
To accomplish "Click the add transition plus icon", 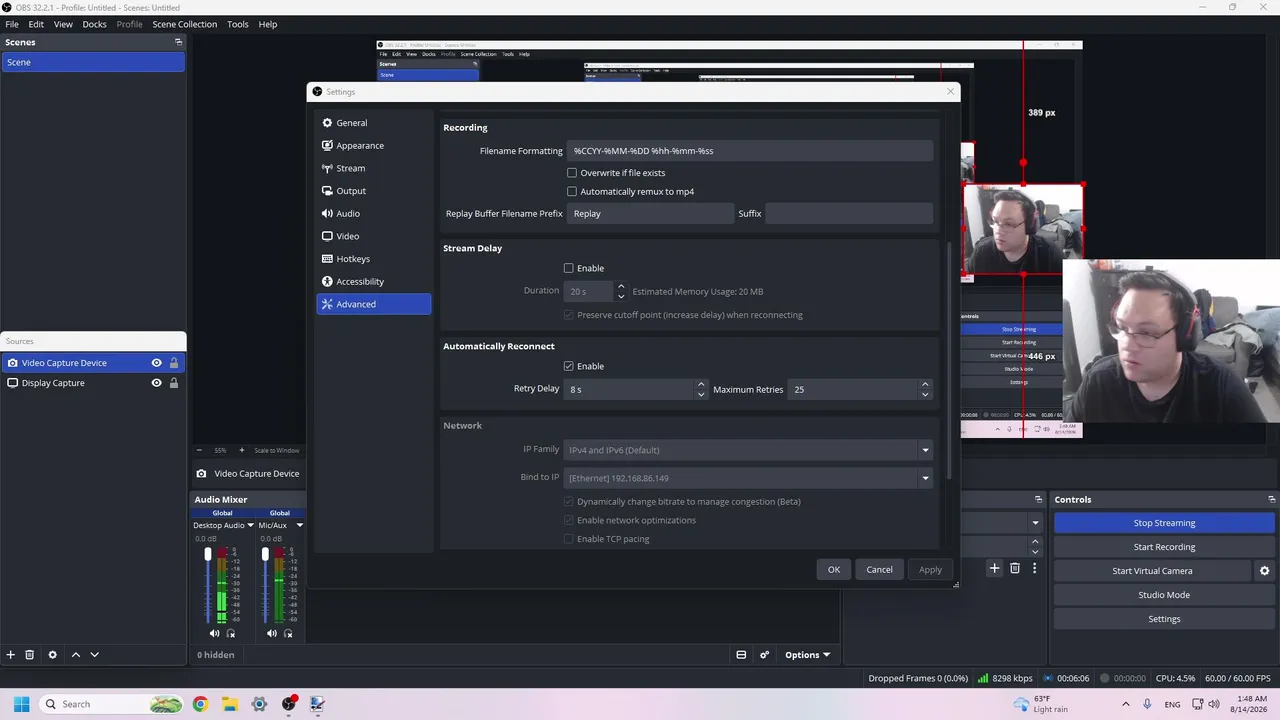I will coord(994,568).
